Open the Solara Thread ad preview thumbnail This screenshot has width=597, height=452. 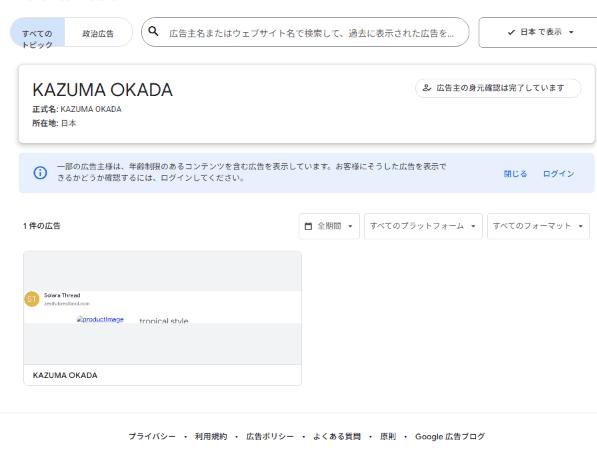(163, 308)
